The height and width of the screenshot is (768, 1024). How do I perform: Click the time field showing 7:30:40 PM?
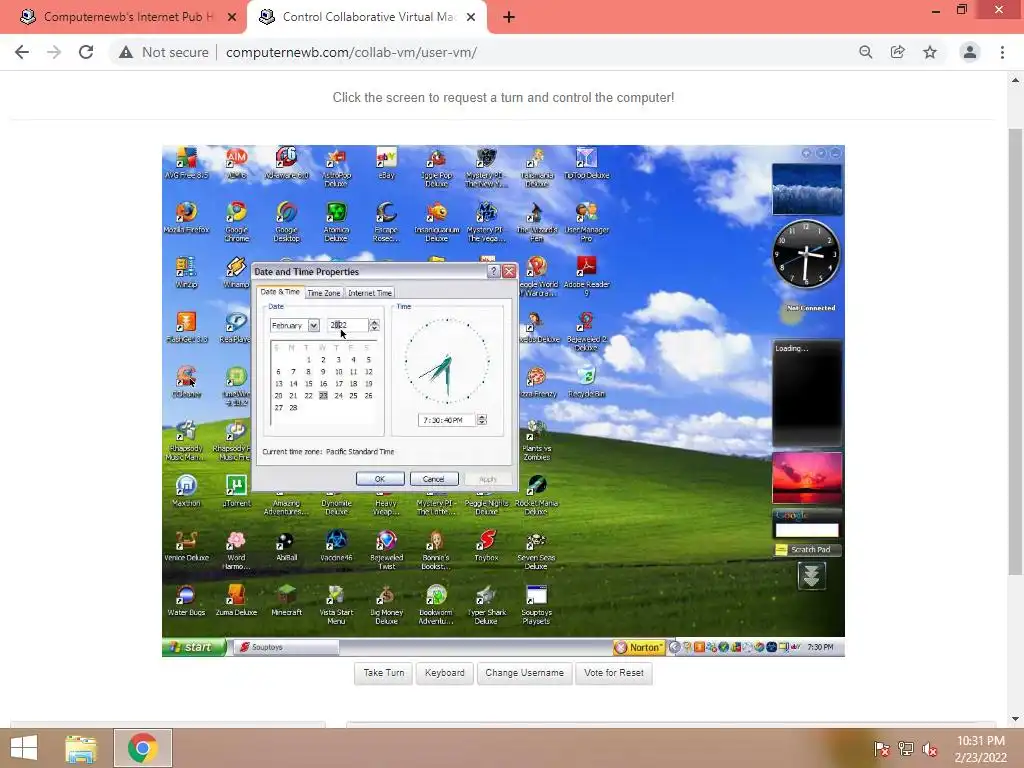point(447,420)
